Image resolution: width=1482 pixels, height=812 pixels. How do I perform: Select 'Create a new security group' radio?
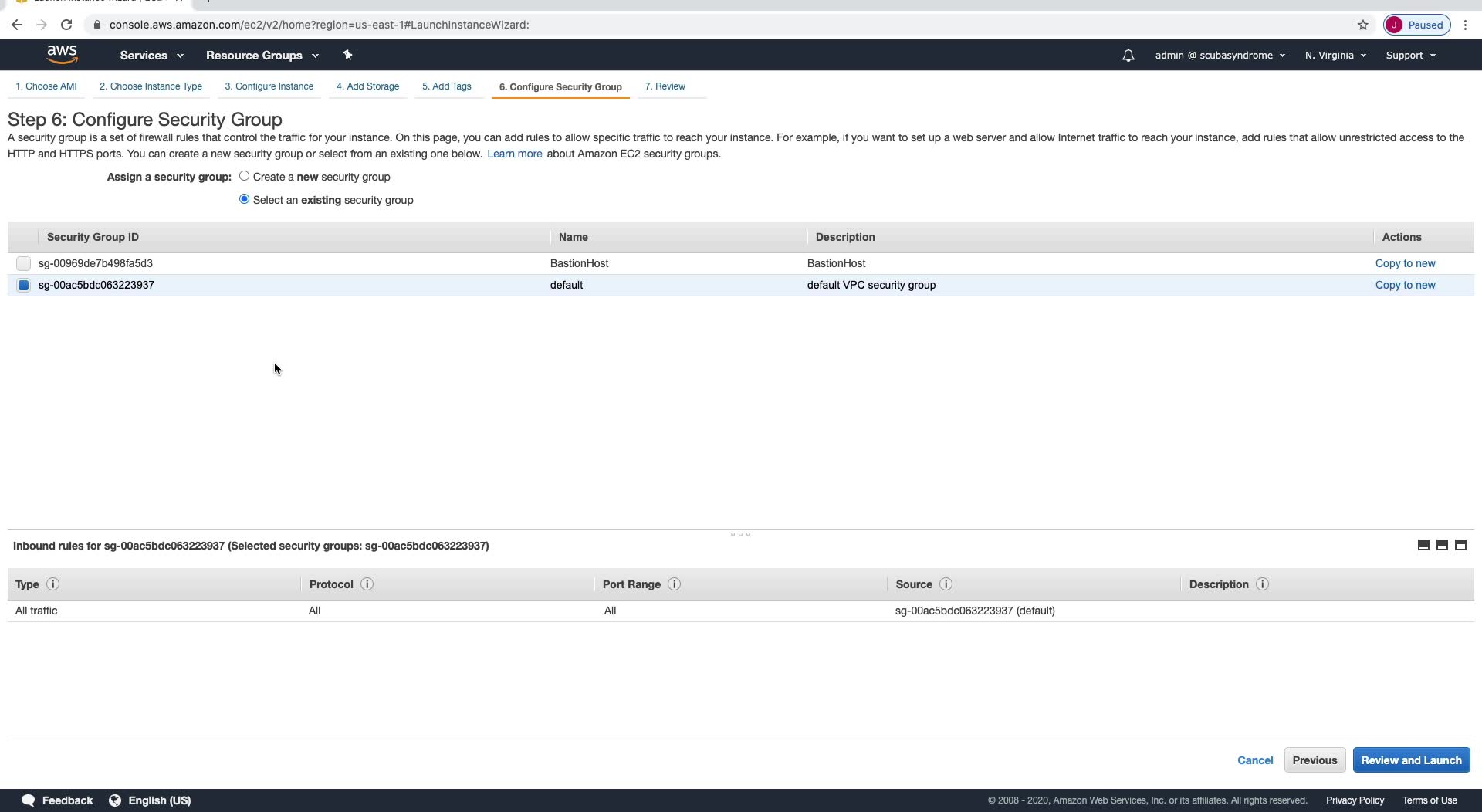click(244, 176)
